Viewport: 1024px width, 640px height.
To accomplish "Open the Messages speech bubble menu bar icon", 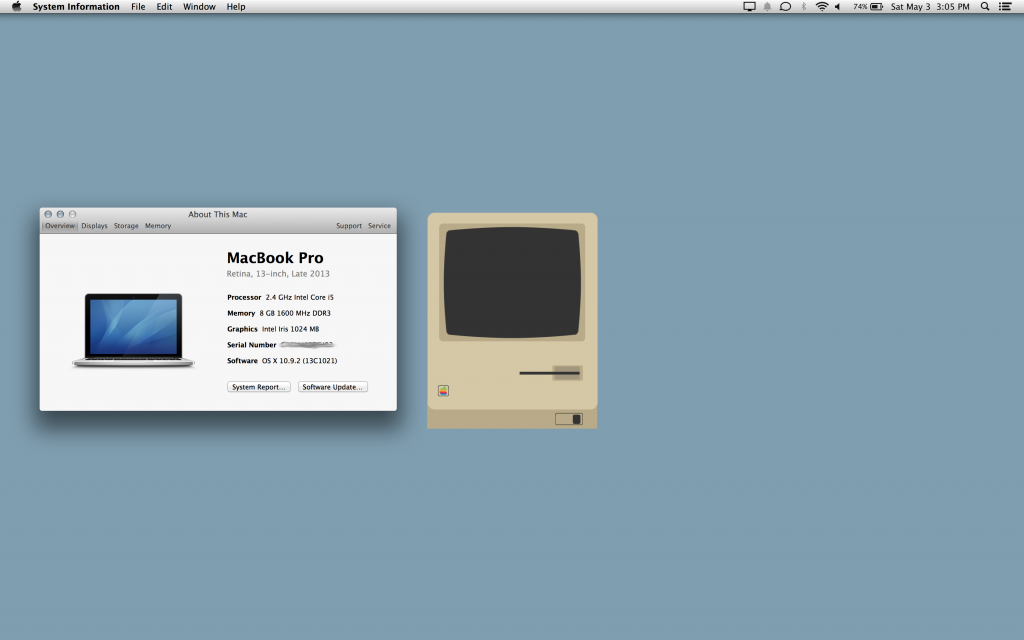I will click(x=785, y=7).
